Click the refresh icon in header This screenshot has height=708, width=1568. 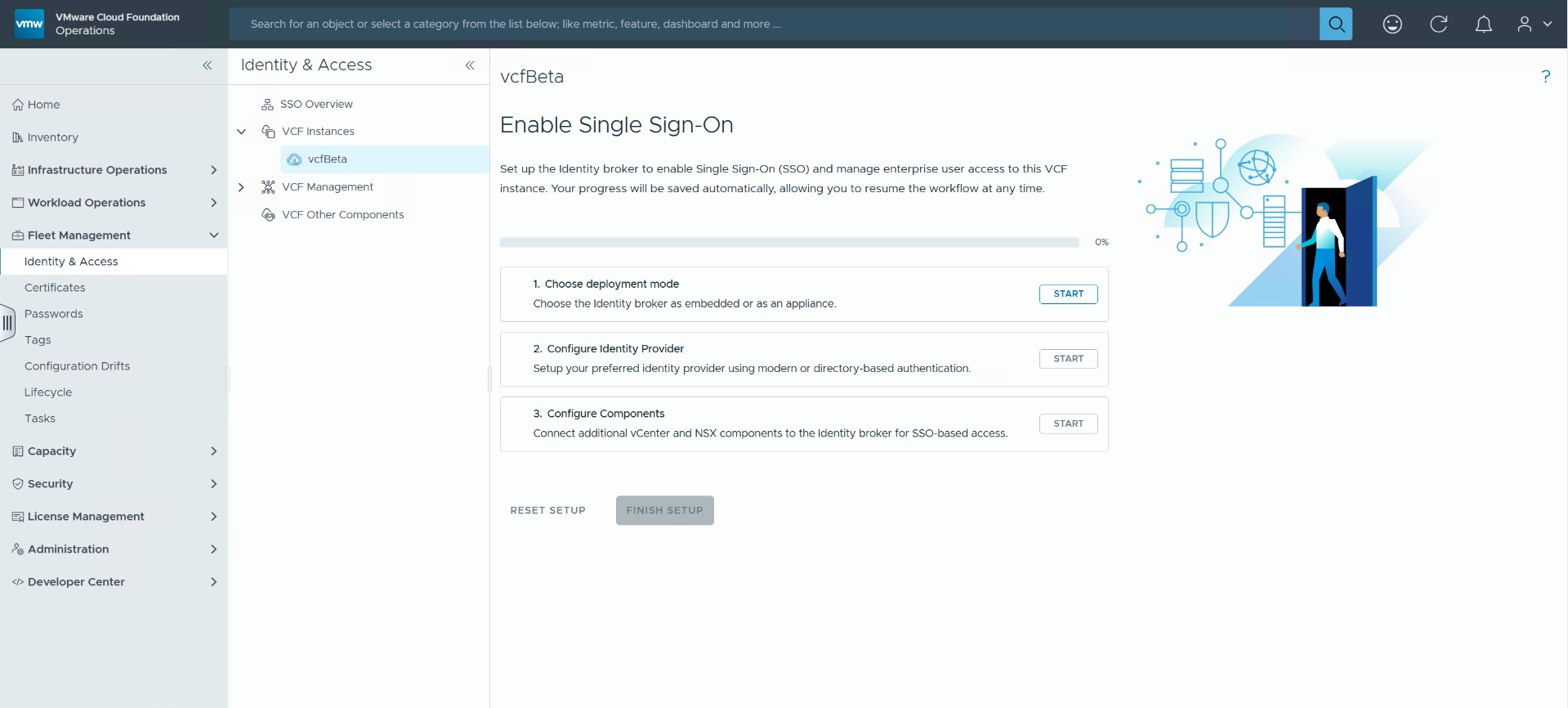1439,25
